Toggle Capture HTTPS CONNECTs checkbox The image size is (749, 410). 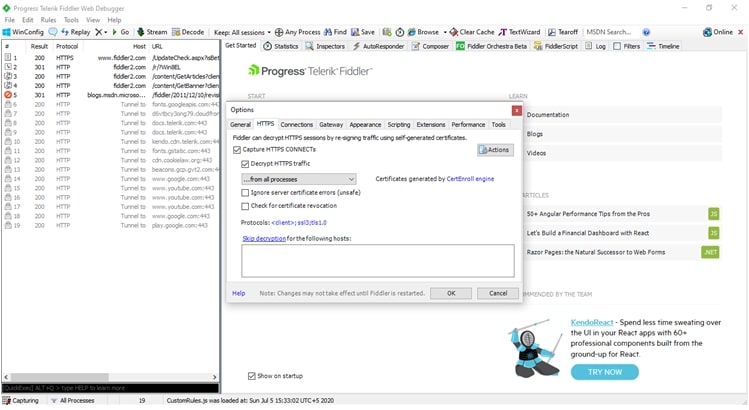[237, 150]
